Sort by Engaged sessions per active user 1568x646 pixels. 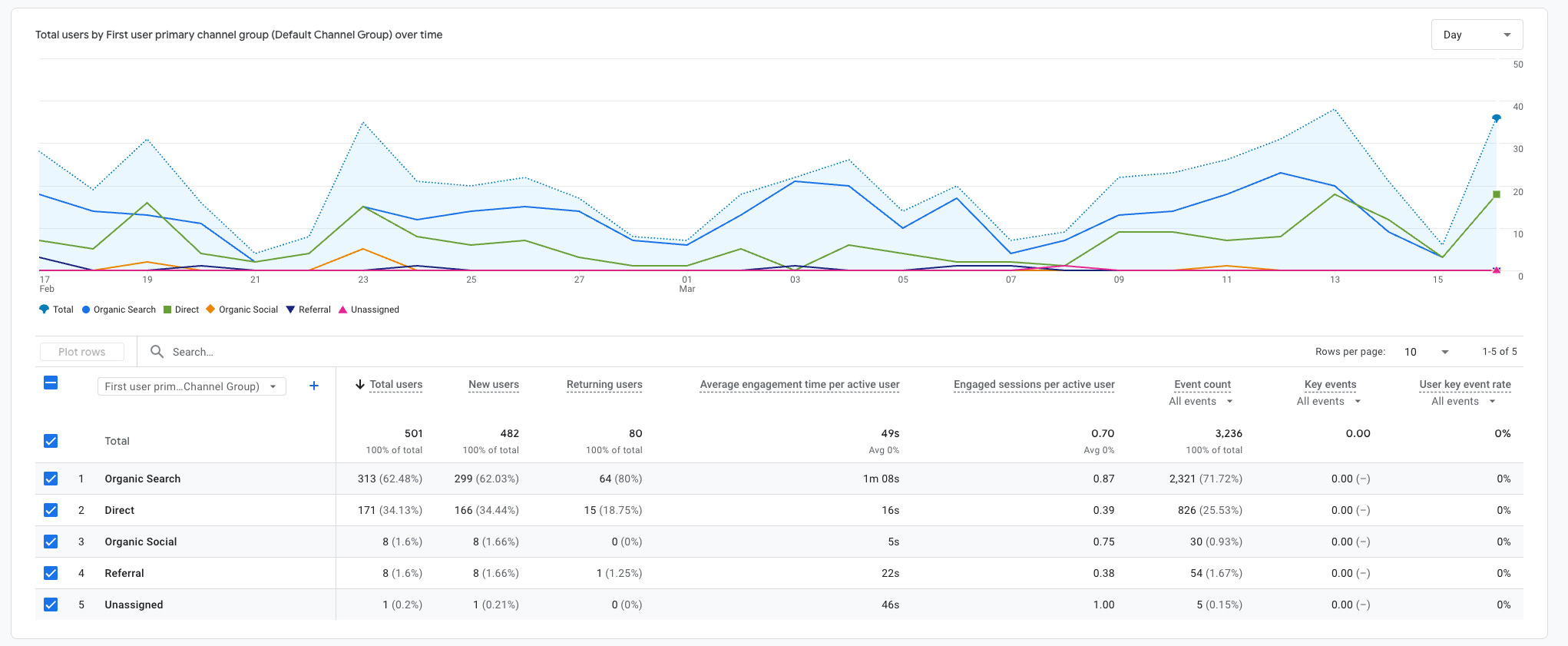[1034, 384]
